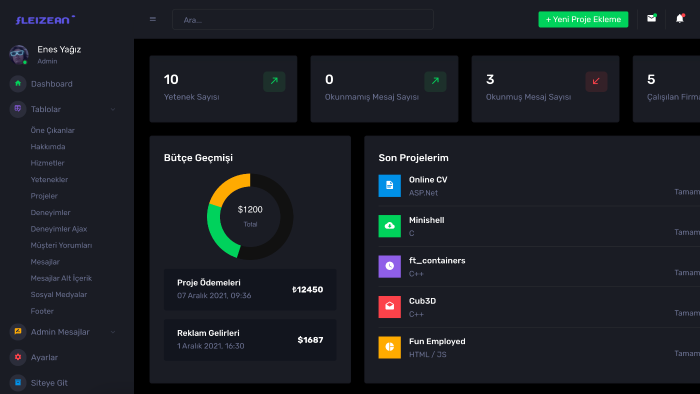This screenshot has width=700, height=394.
Task: Open Projeler submenu item
Action: 44,196
